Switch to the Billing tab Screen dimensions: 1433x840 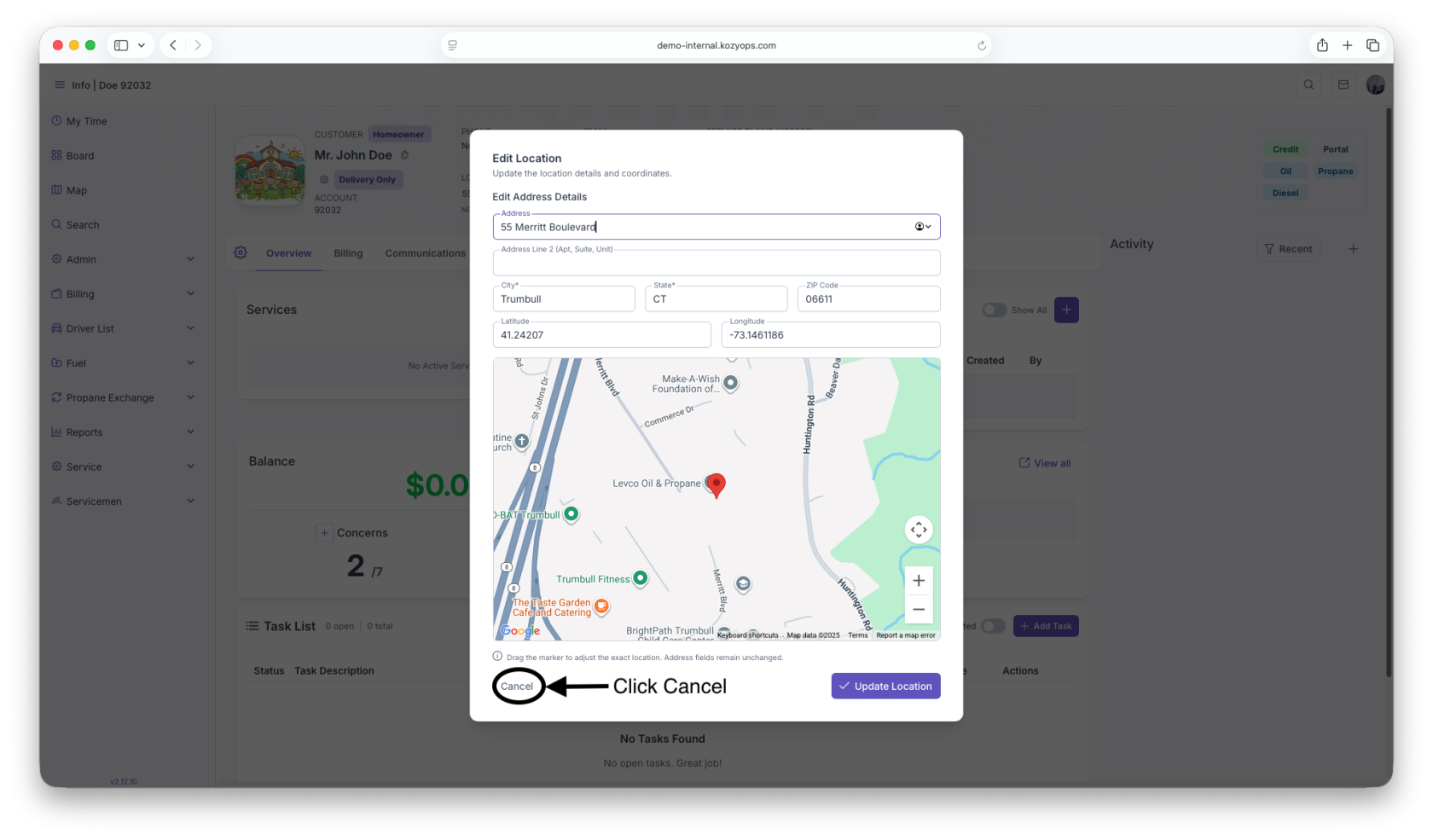pos(348,253)
